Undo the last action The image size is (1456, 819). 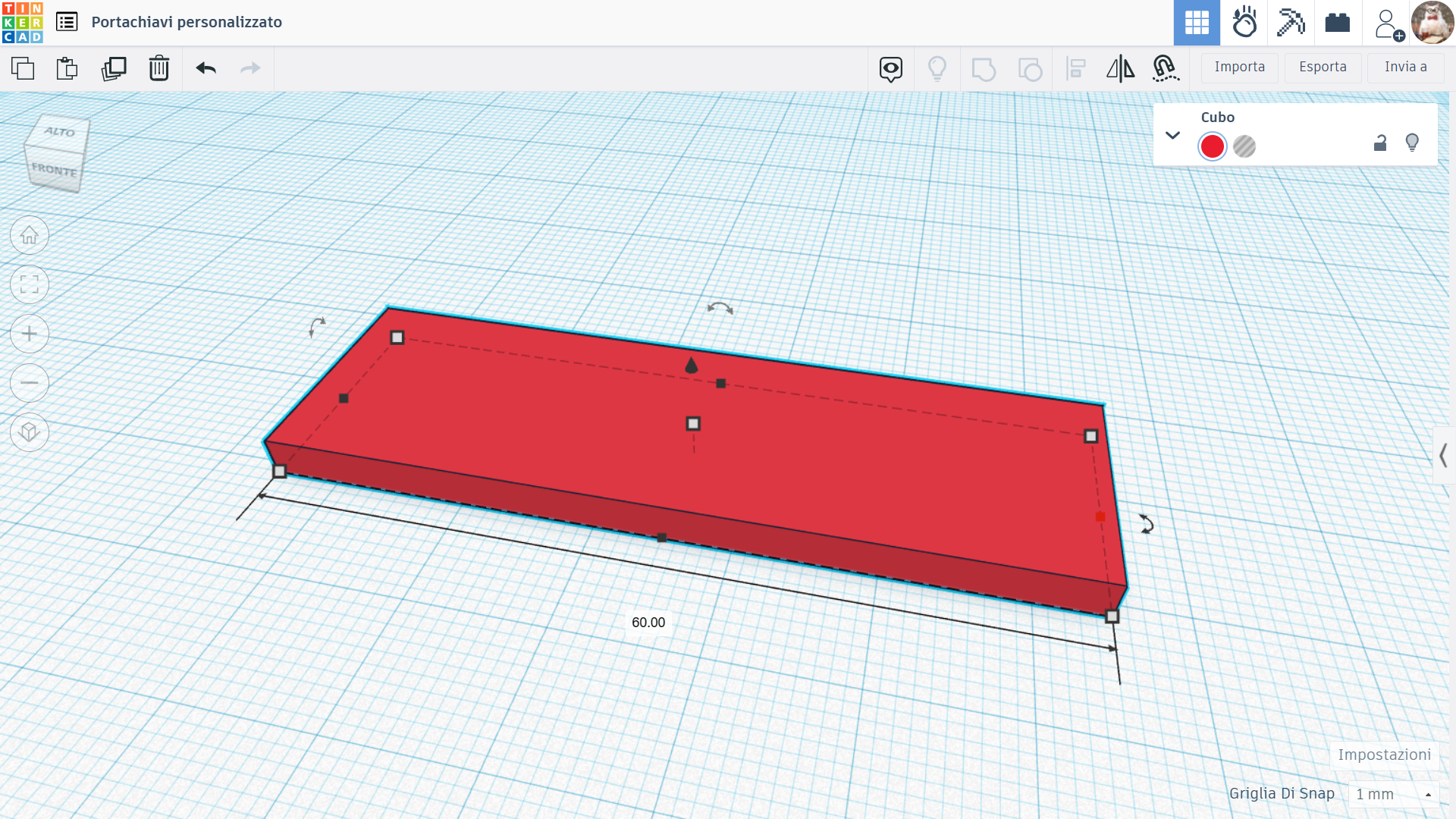point(206,68)
